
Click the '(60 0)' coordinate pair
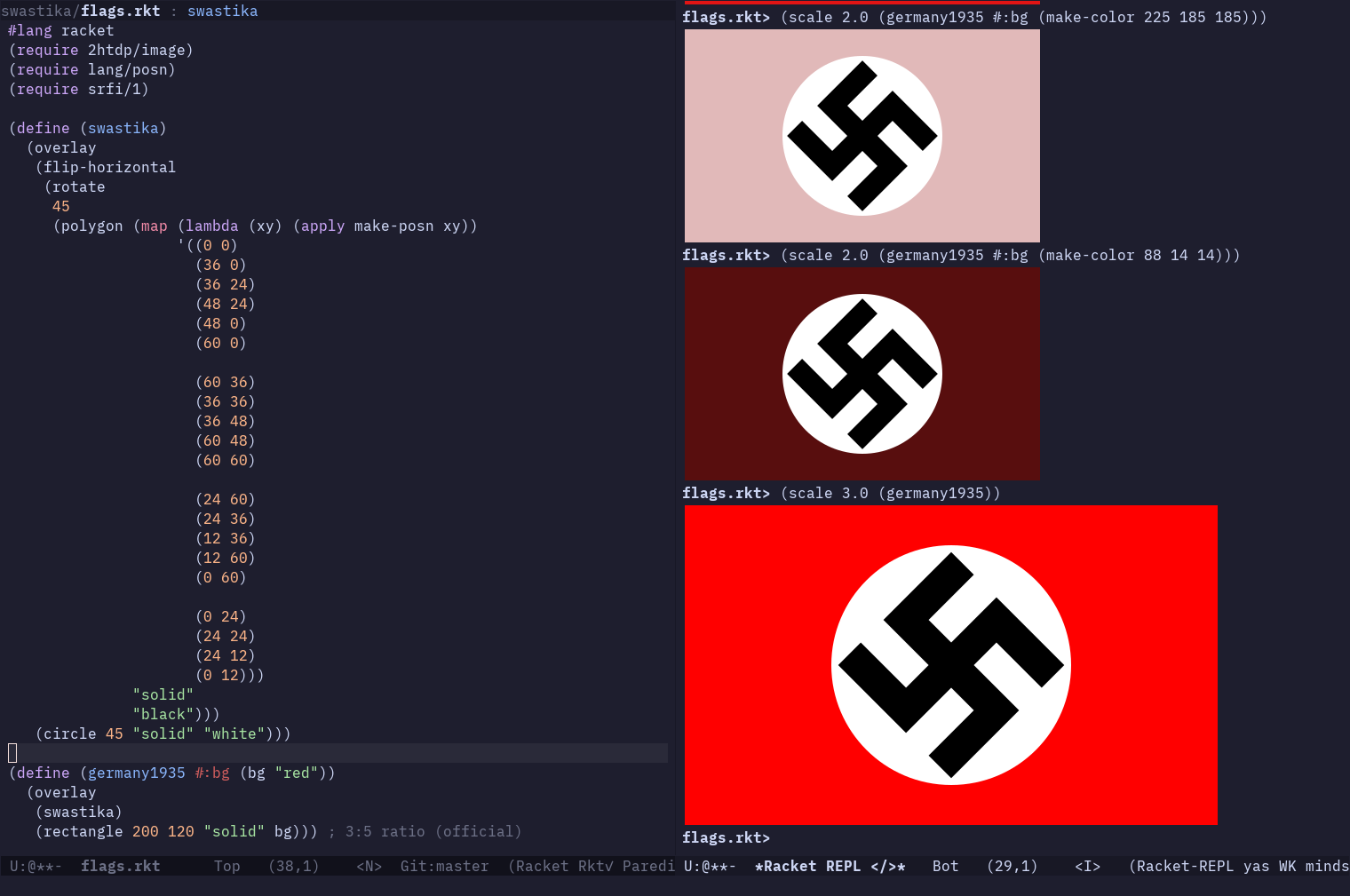(x=221, y=343)
